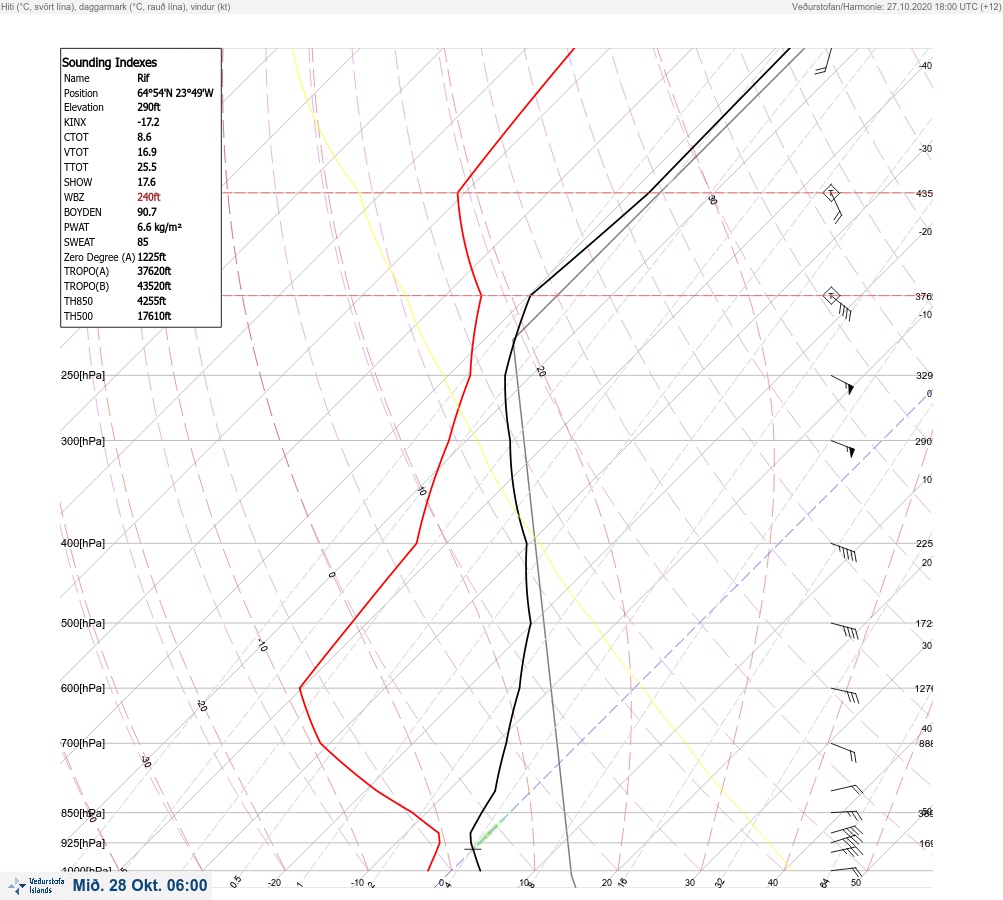Click the wind barb at 600 hPa
1003x900 pixels.
[844, 695]
